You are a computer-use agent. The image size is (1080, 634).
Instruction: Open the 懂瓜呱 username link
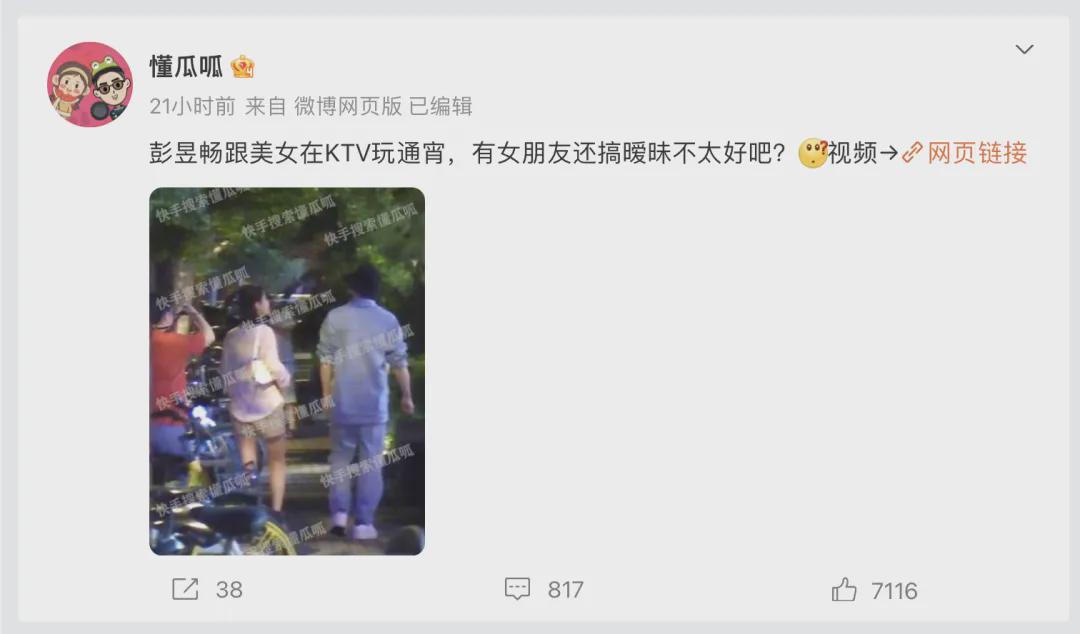186,67
